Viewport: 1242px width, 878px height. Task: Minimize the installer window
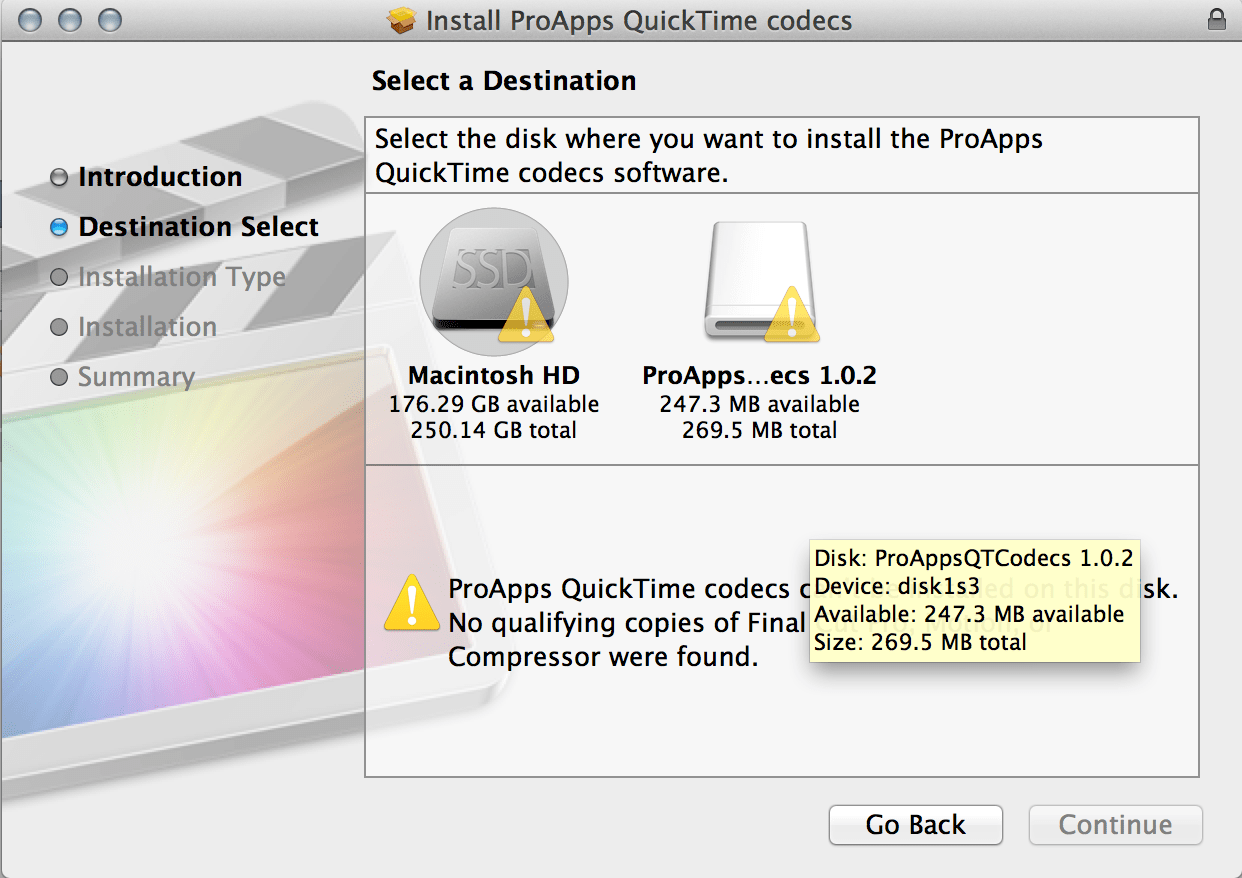[70, 20]
